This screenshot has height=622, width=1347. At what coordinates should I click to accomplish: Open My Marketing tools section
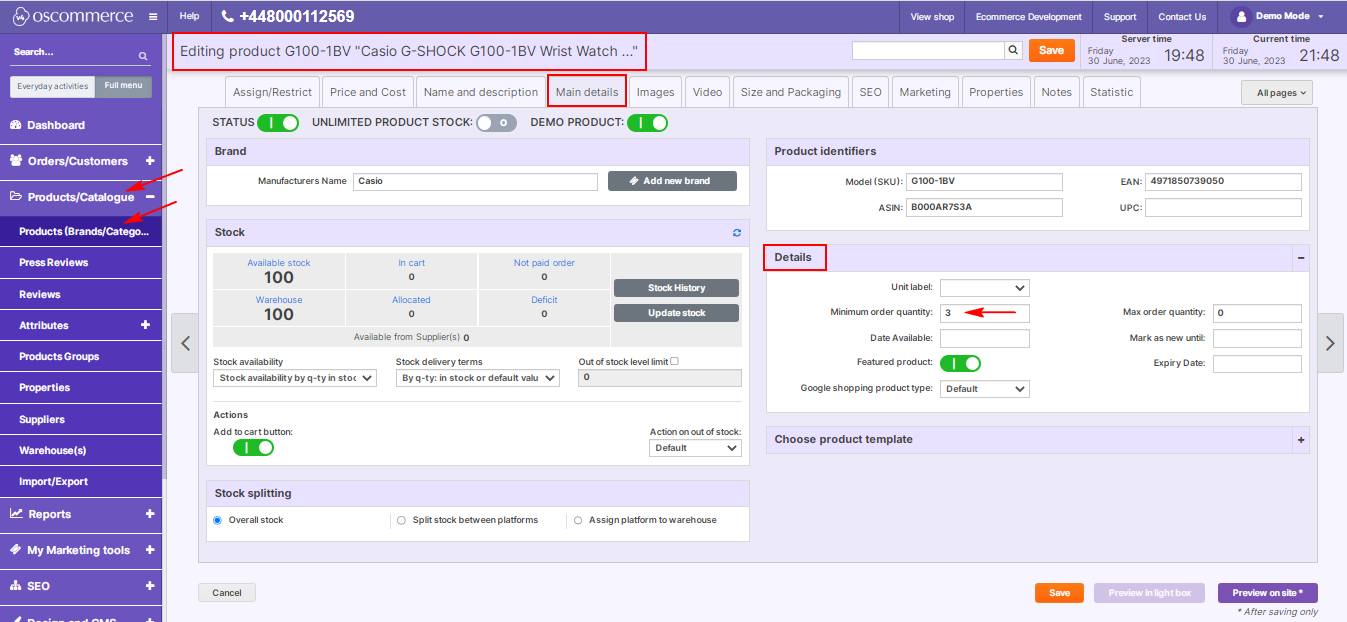coord(80,550)
